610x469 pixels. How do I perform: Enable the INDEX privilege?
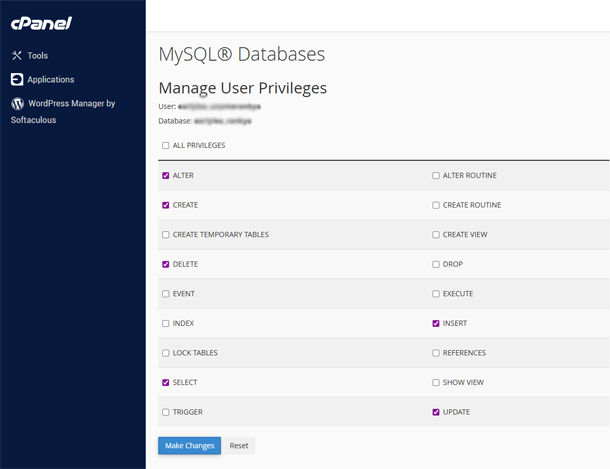pos(166,323)
